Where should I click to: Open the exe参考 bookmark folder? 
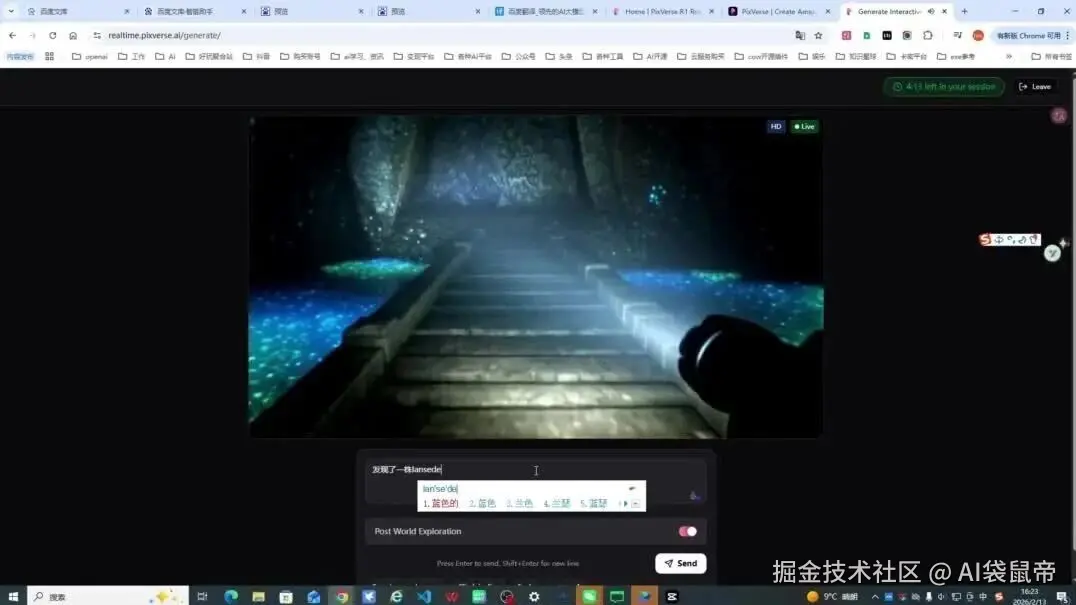point(957,56)
